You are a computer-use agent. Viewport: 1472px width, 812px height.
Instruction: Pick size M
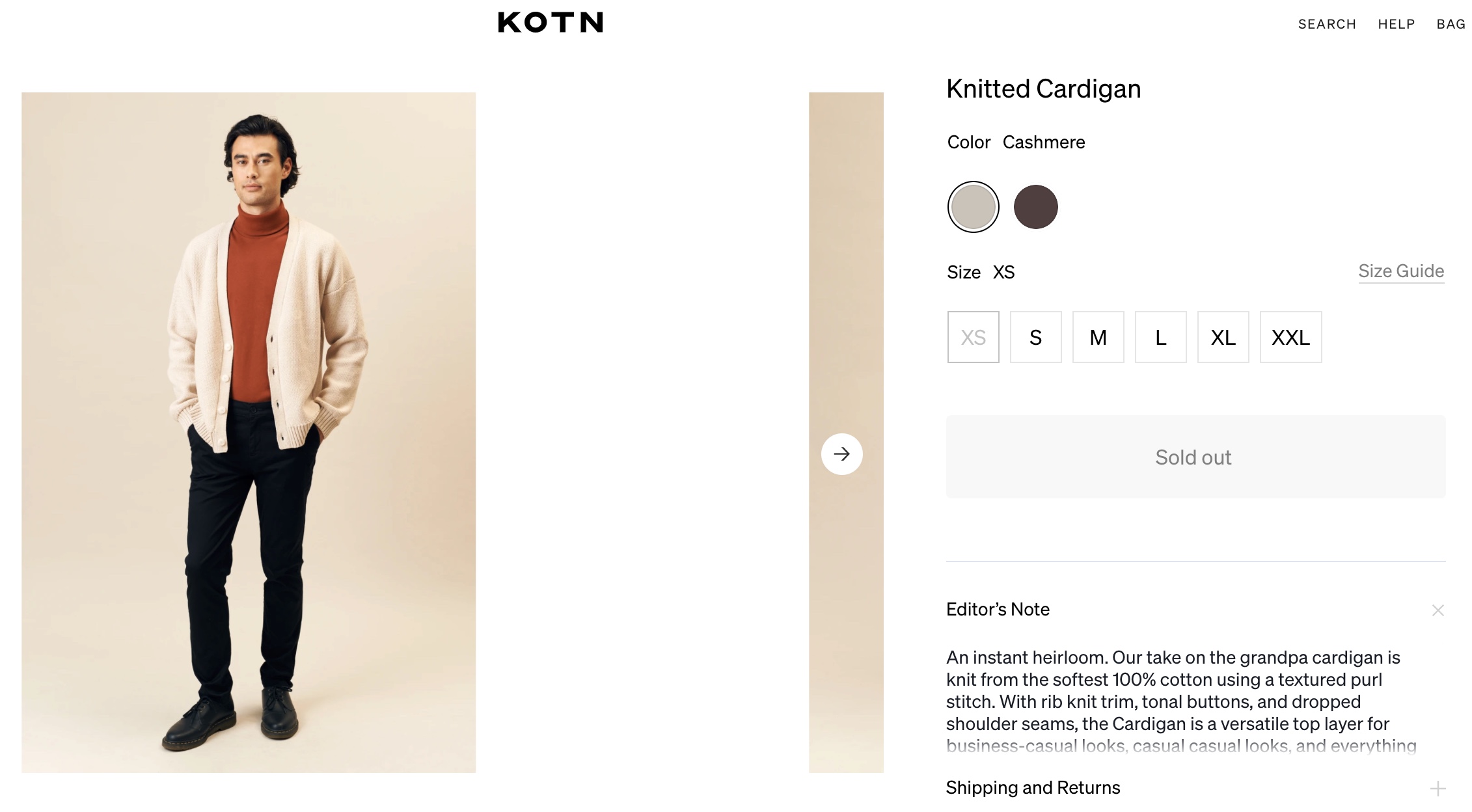point(1098,337)
